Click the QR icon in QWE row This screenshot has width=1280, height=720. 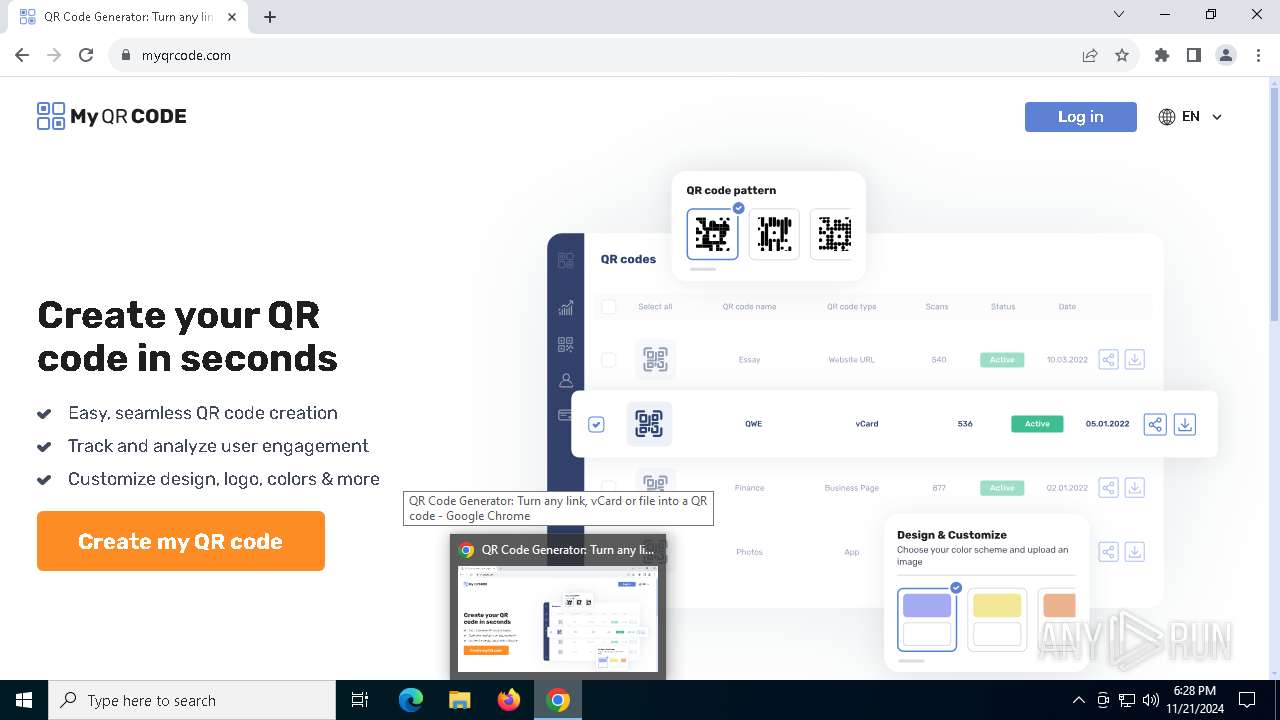[x=649, y=424]
